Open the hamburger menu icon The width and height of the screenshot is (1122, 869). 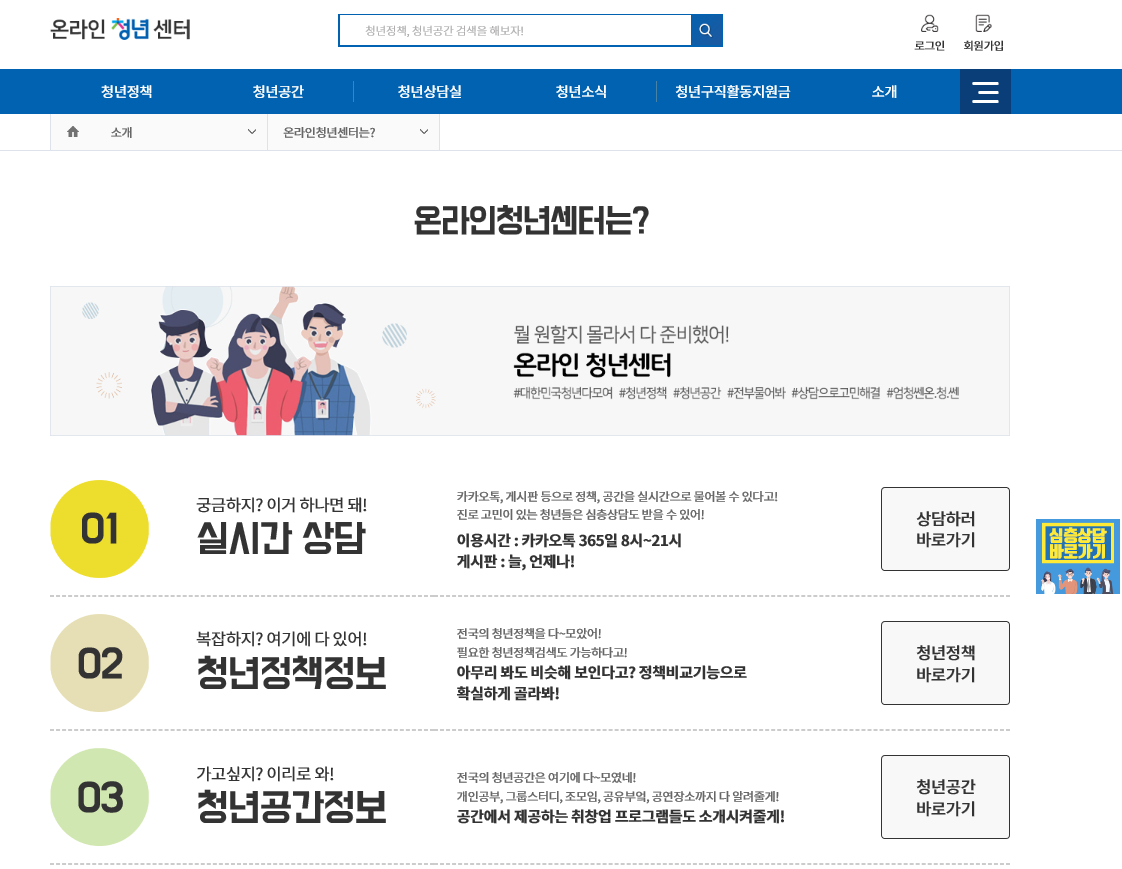click(x=985, y=91)
